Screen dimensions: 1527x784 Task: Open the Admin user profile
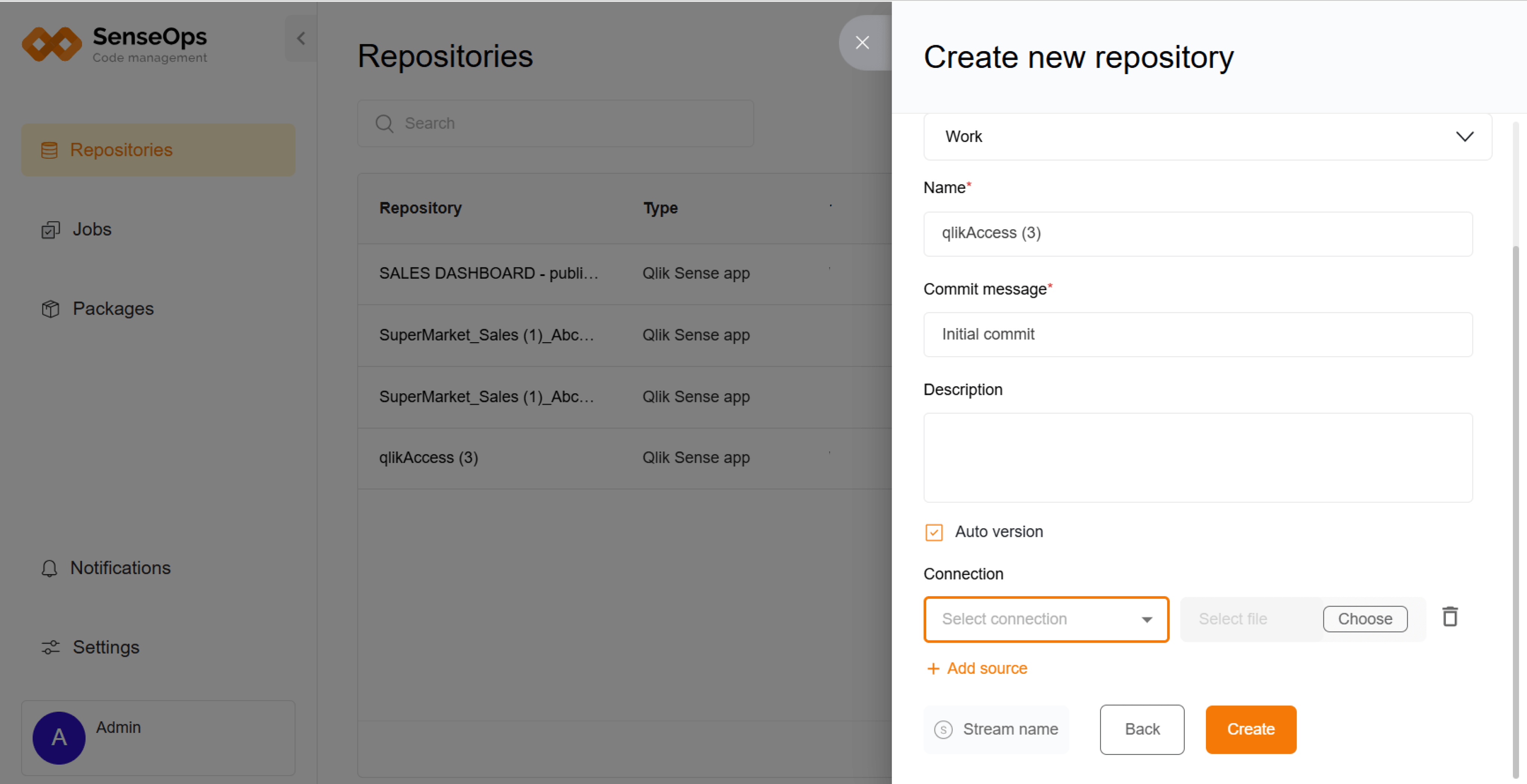click(x=158, y=739)
